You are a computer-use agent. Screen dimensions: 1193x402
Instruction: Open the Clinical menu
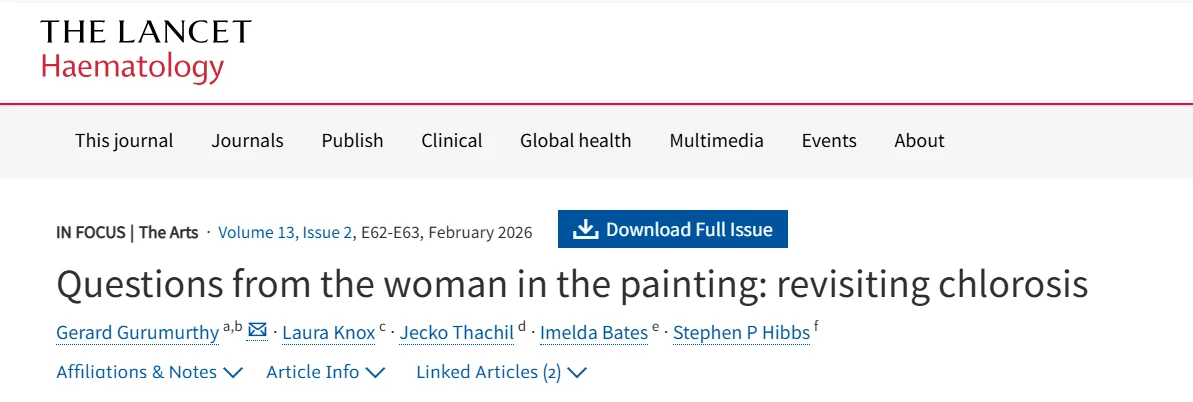point(452,141)
